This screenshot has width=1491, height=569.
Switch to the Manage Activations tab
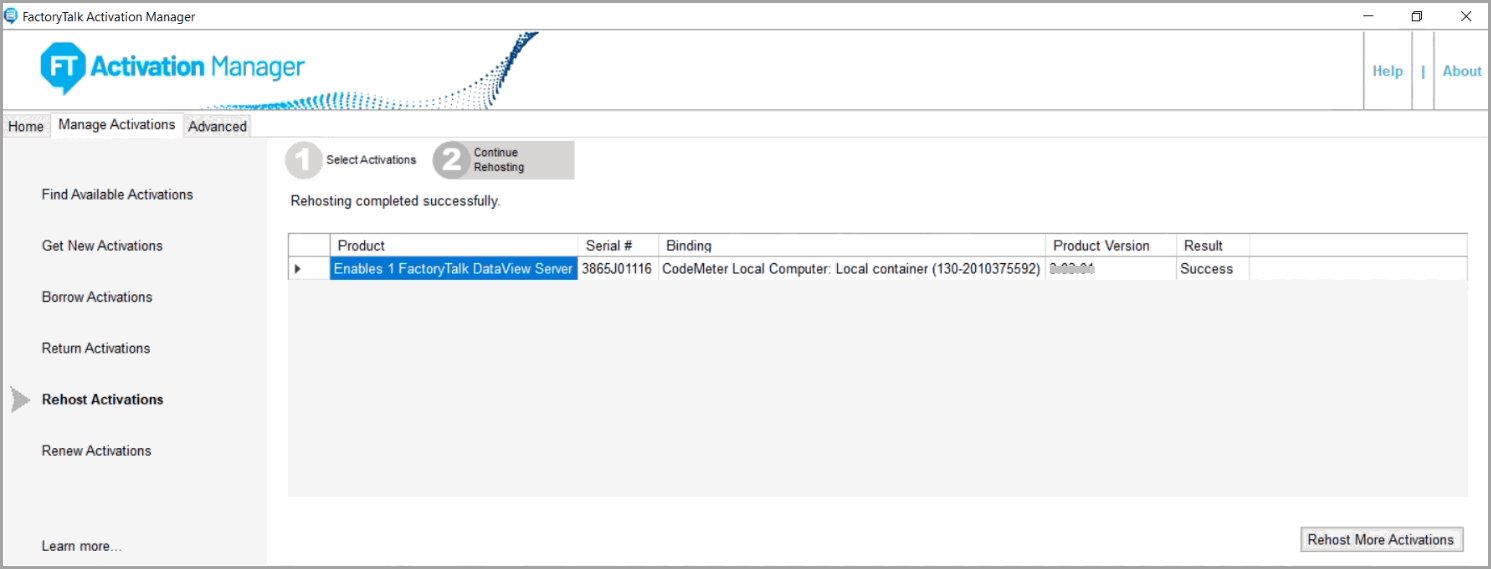point(117,125)
